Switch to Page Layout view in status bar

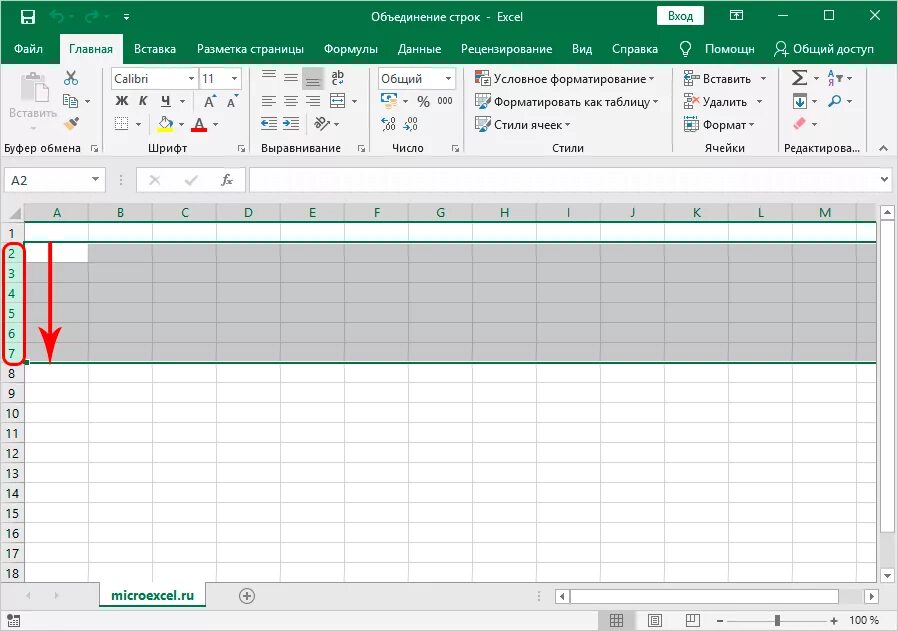coord(655,620)
